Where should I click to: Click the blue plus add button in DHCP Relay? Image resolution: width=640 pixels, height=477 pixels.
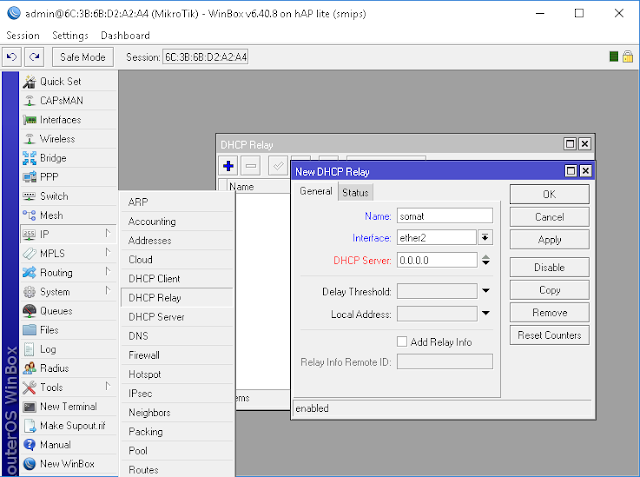point(228,166)
